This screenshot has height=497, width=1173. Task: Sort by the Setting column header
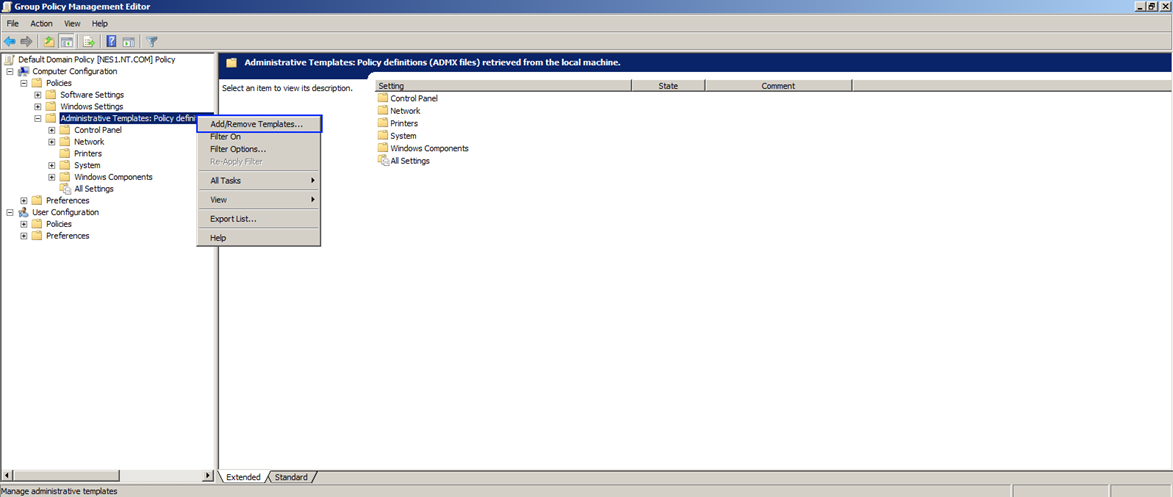click(503, 86)
